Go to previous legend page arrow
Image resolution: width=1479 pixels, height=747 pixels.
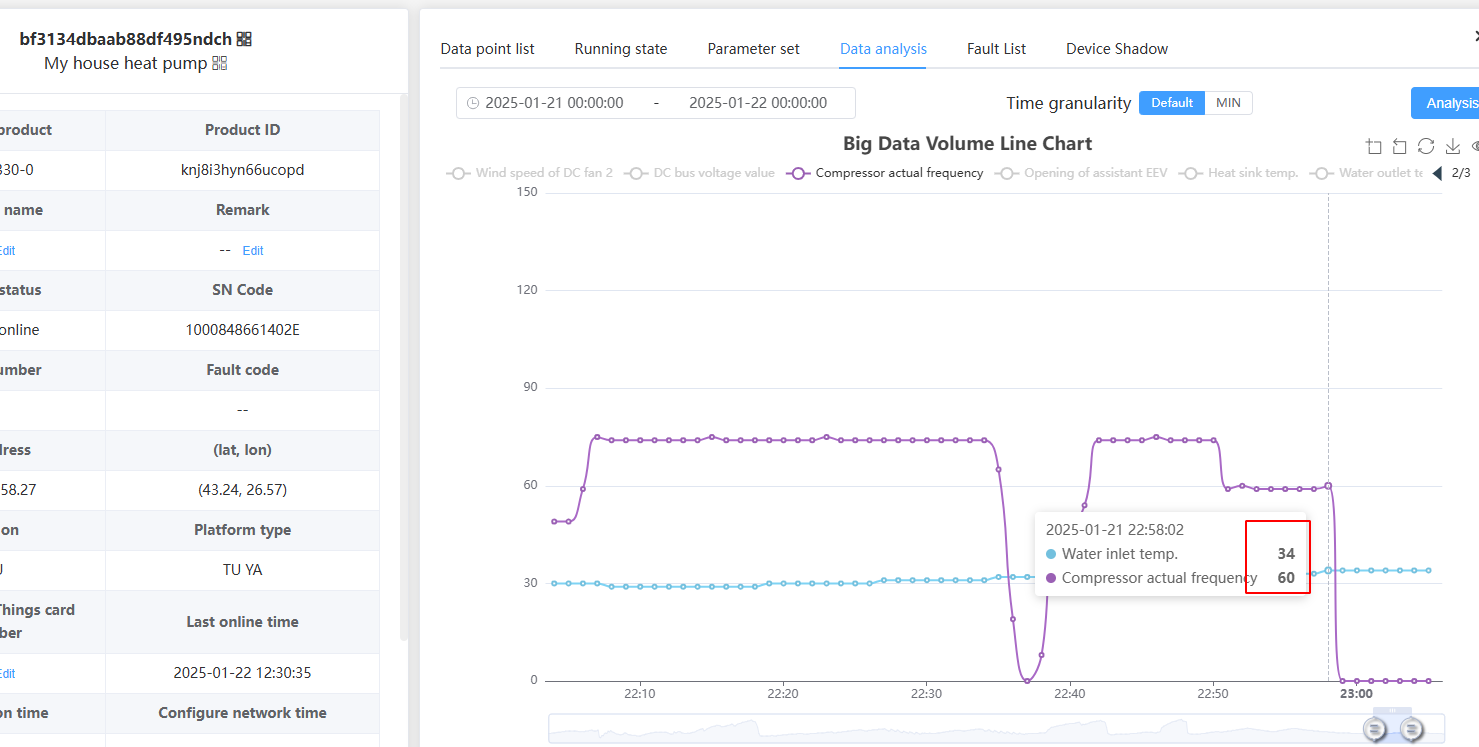(1437, 173)
